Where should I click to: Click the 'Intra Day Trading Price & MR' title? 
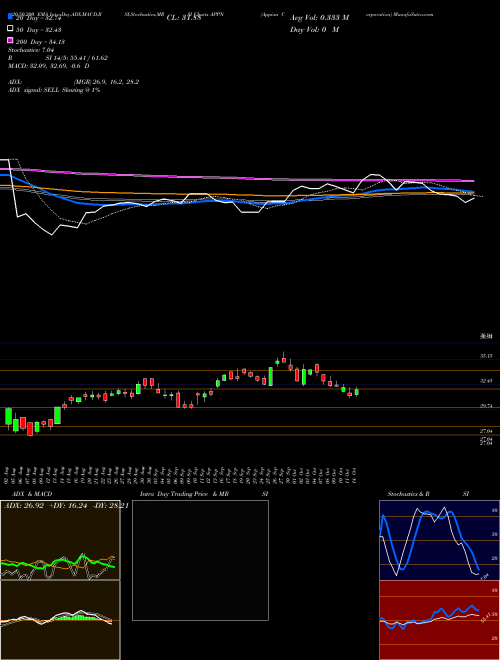[184, 494]
